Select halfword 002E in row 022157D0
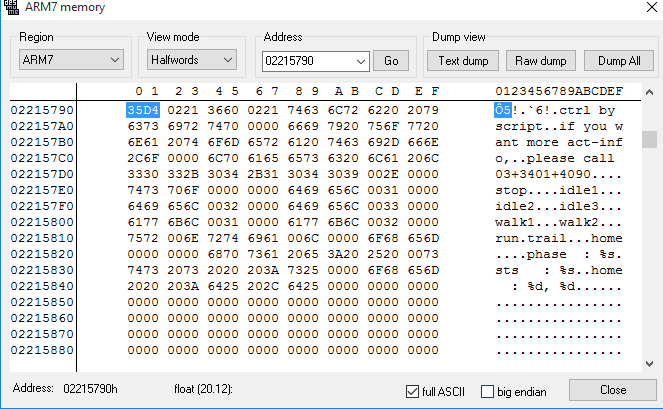663x409 pixels. click(383, 174)
